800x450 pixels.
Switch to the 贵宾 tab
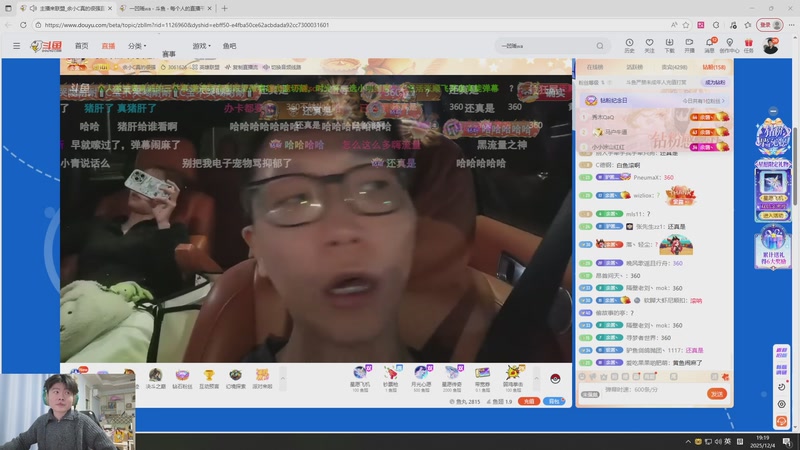coord(674,67)
